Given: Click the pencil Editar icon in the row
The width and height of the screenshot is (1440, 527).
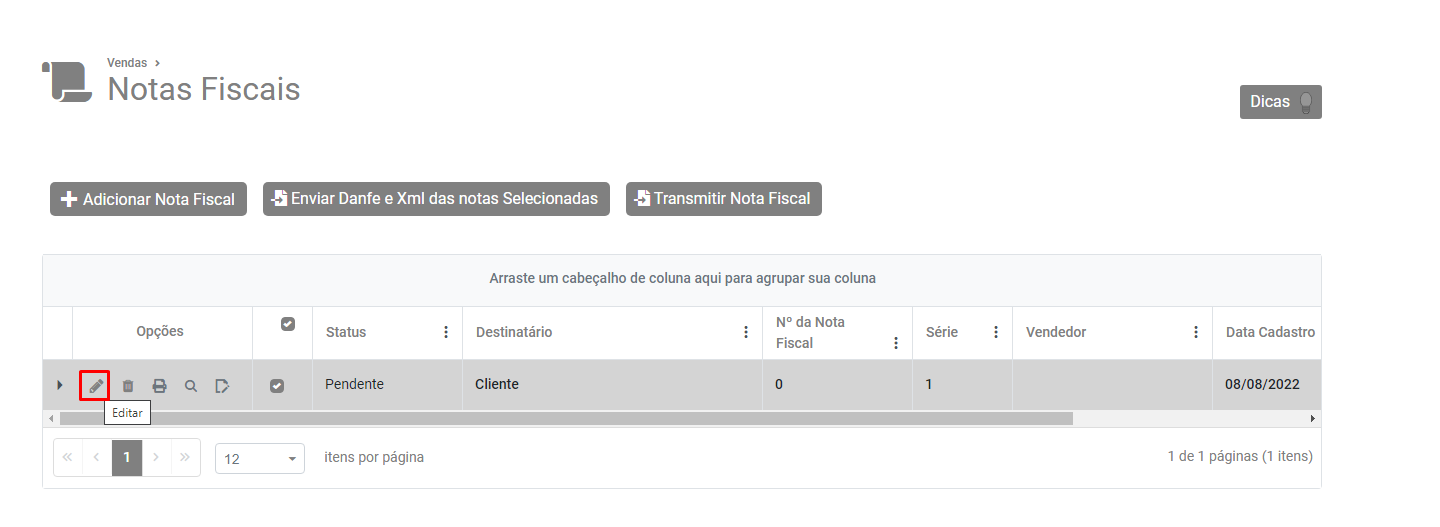Looking at the screenshot, I should click(95, 385).
